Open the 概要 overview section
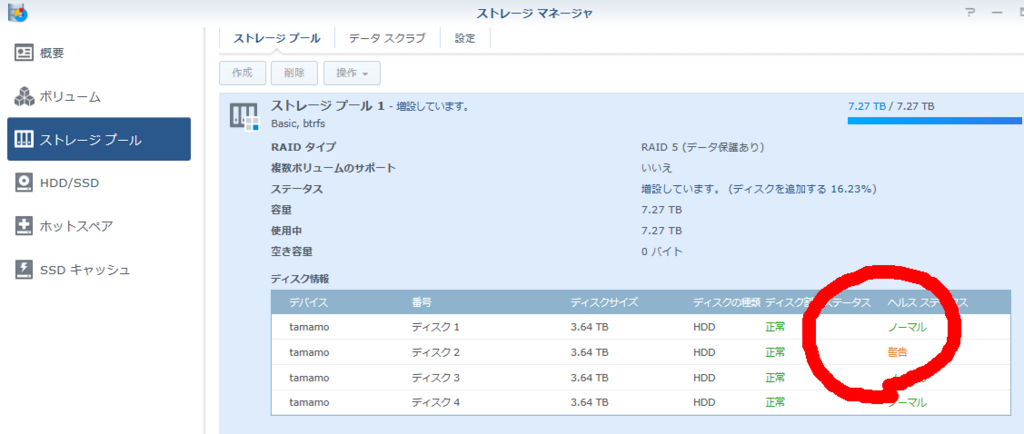1024x434 pixels. pyautogui.click(x=99, y=53)
